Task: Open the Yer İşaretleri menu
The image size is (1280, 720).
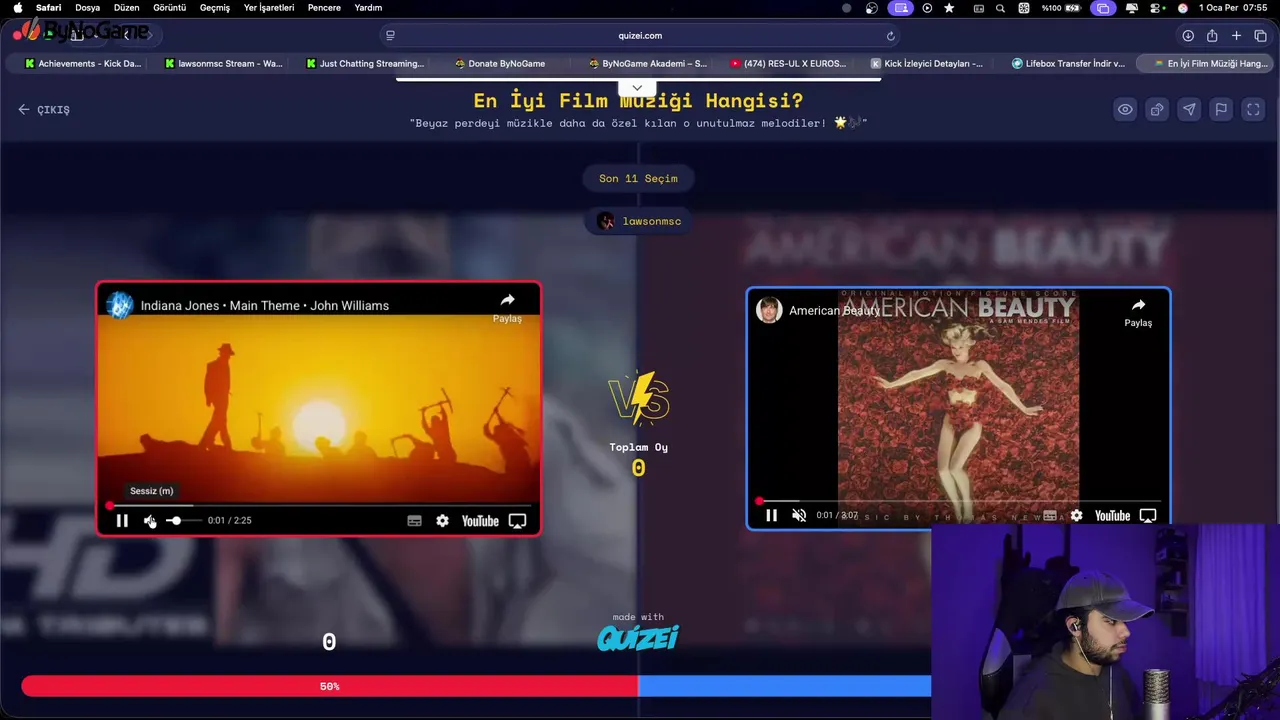Action: (x=269, y=8)
